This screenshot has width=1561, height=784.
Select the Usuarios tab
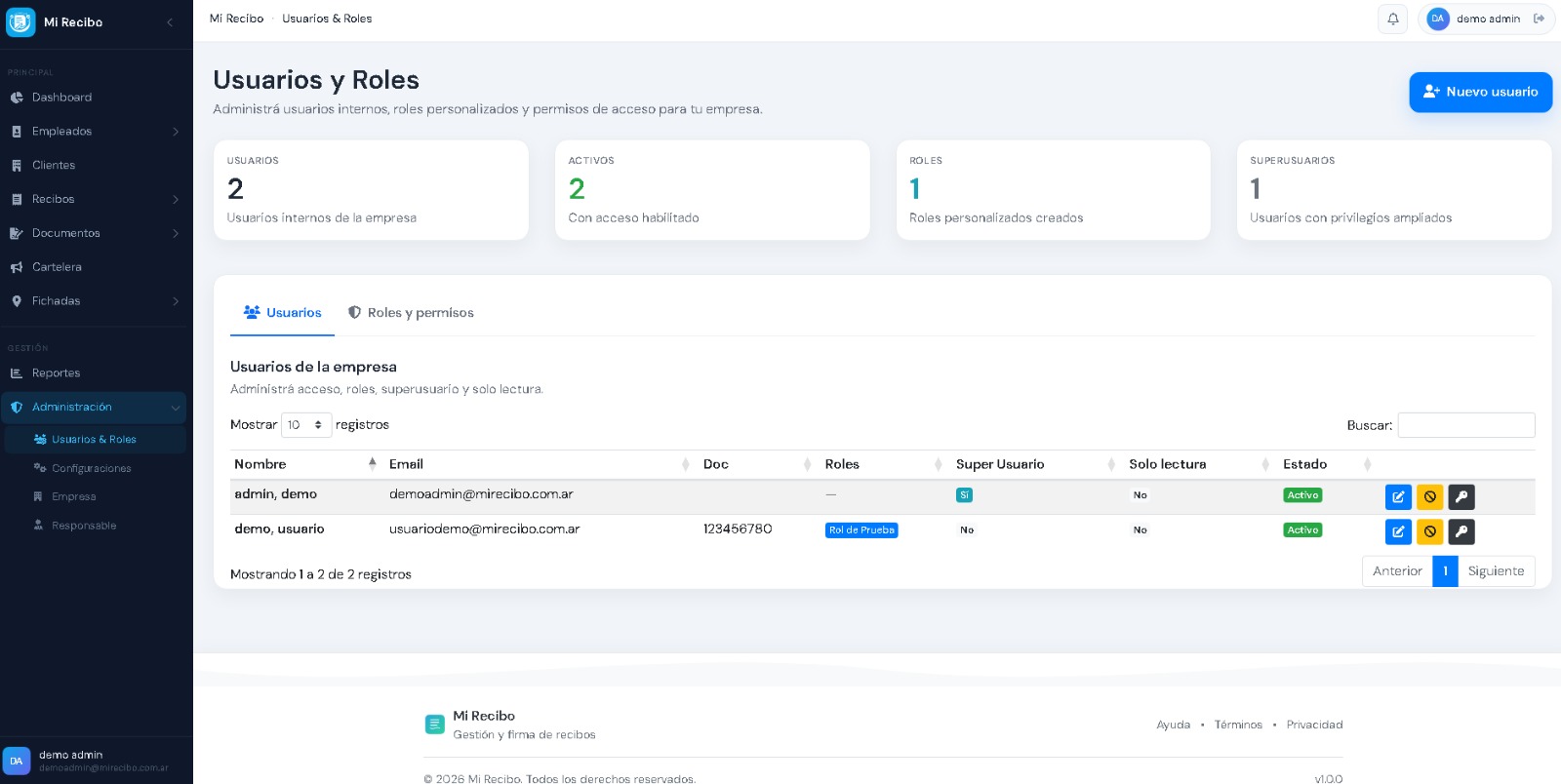point(282,313)
